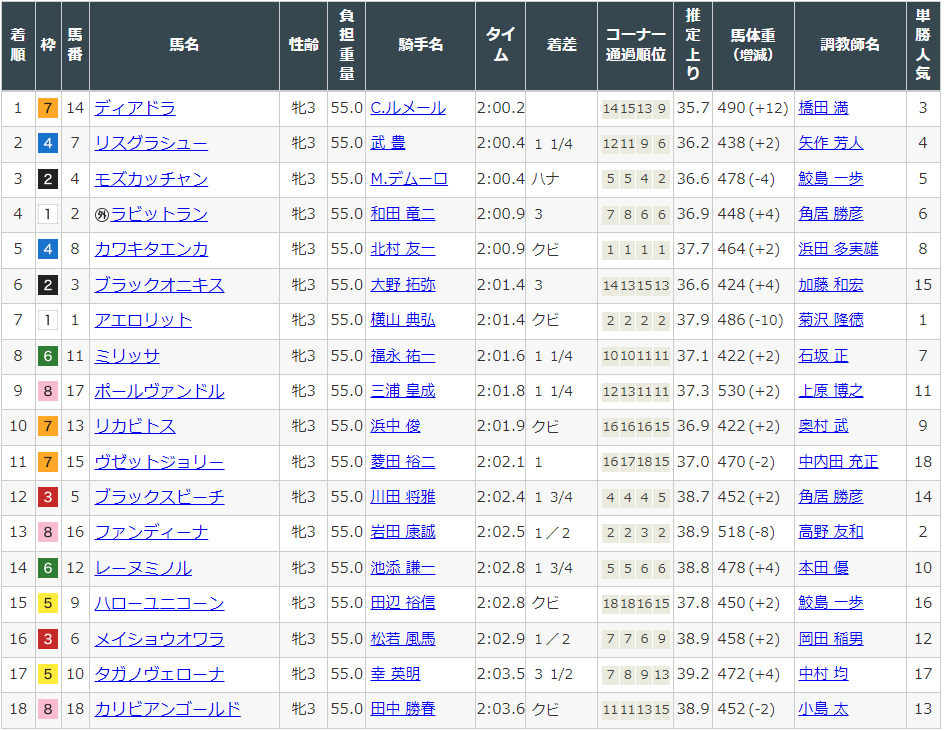This screenshot has width=944, height=731.
Task: Click the 騎手名 column header
Action: point(420,45)
